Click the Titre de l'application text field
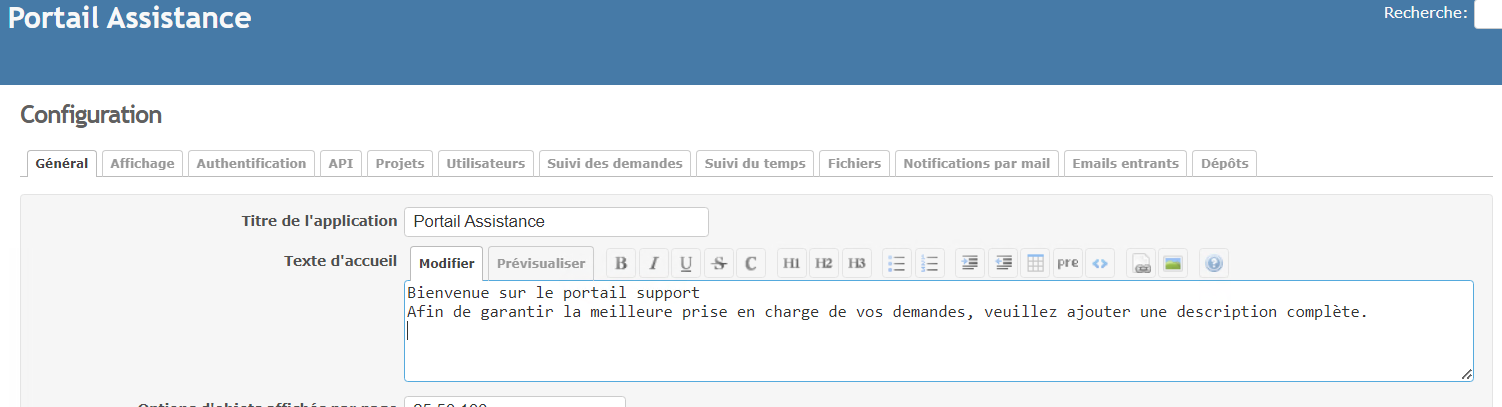The width and height of the screenshot is (1502, 407). (x=556, y=222)
